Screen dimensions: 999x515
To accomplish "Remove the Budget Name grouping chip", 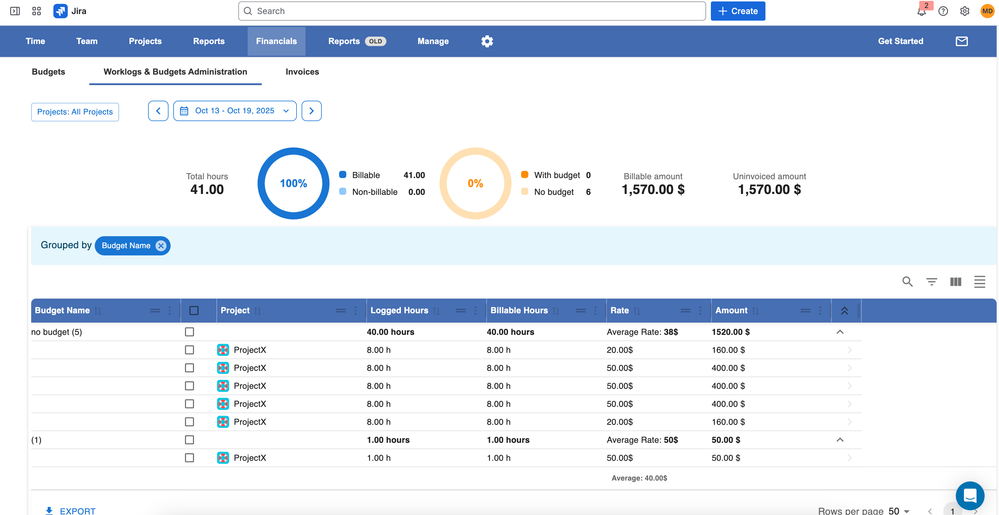I will click(161, 246).
